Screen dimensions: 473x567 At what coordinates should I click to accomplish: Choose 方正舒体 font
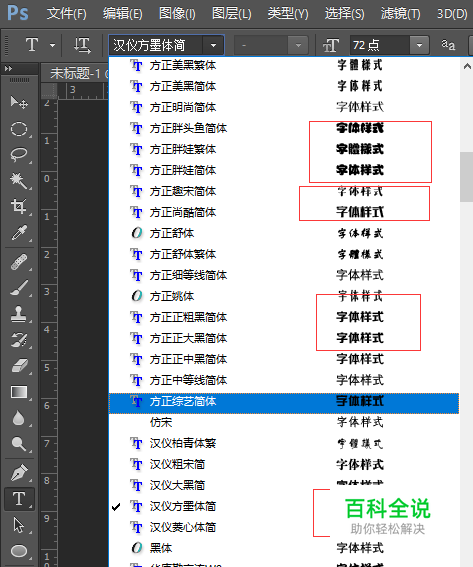284,233
